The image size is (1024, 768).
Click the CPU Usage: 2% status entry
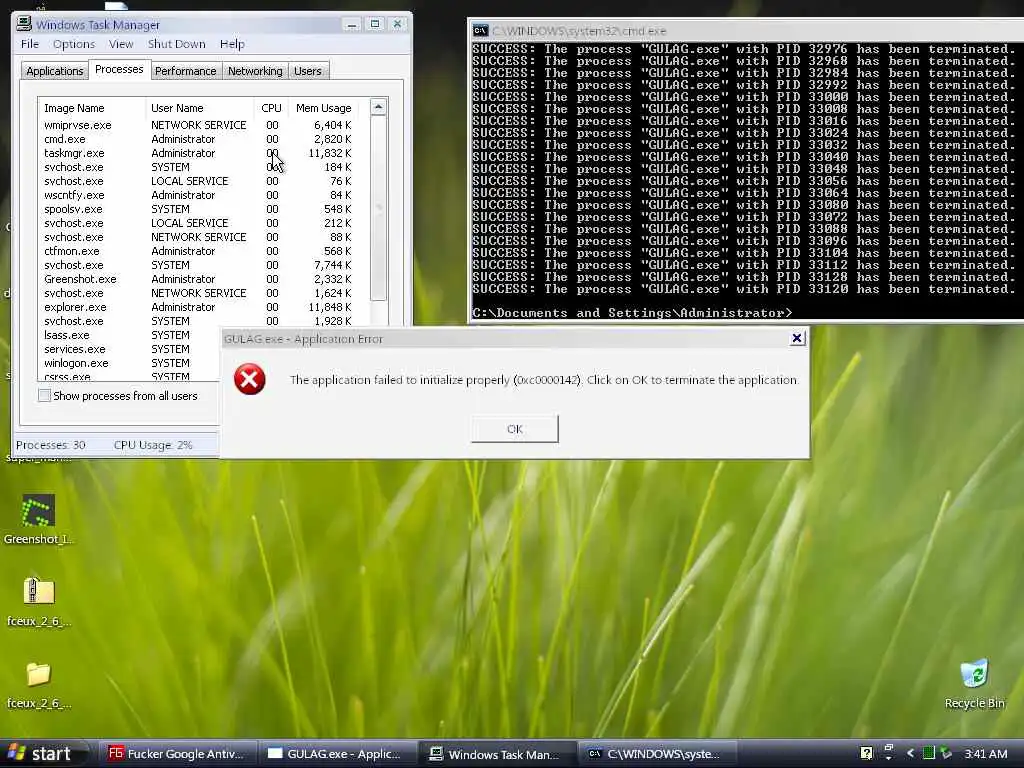(153, 445)
